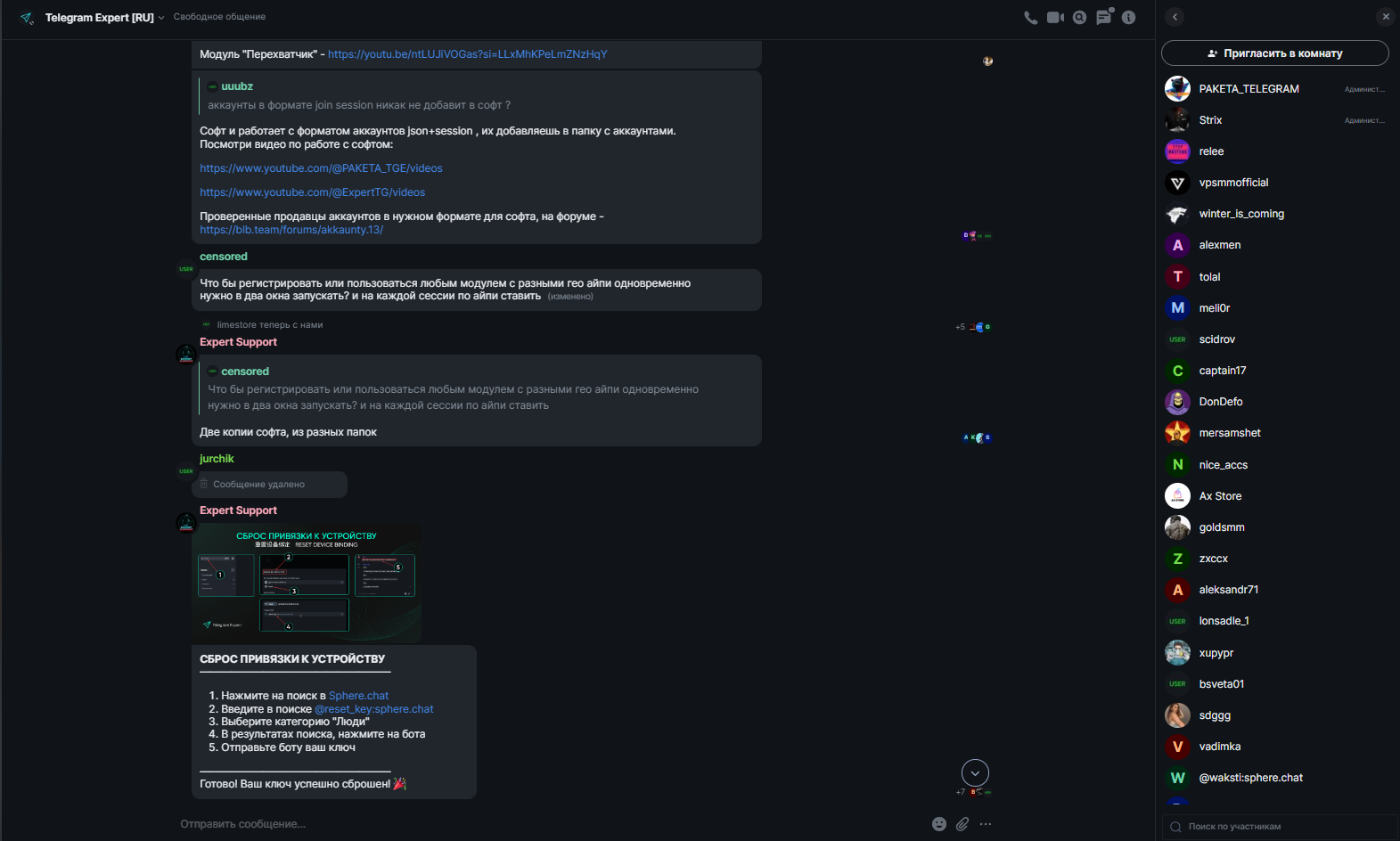
Task: Open the threads panel icon
Action: 1104,17
